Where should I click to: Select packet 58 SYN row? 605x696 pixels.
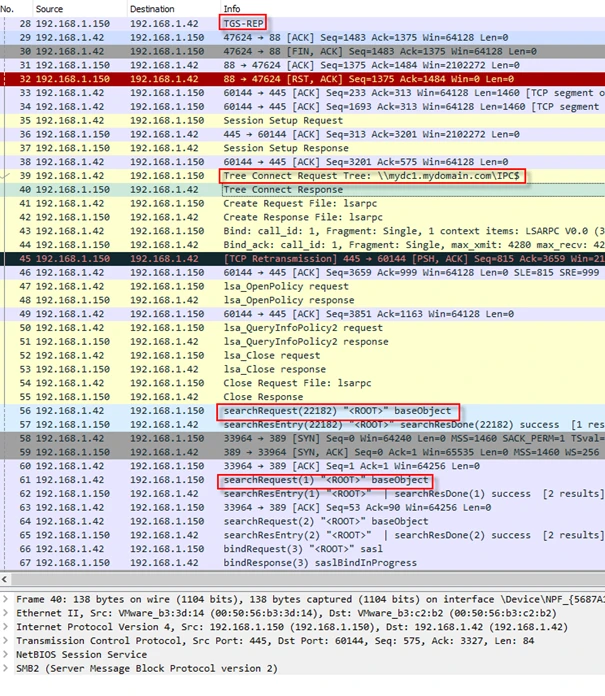(x=300, y=438)
